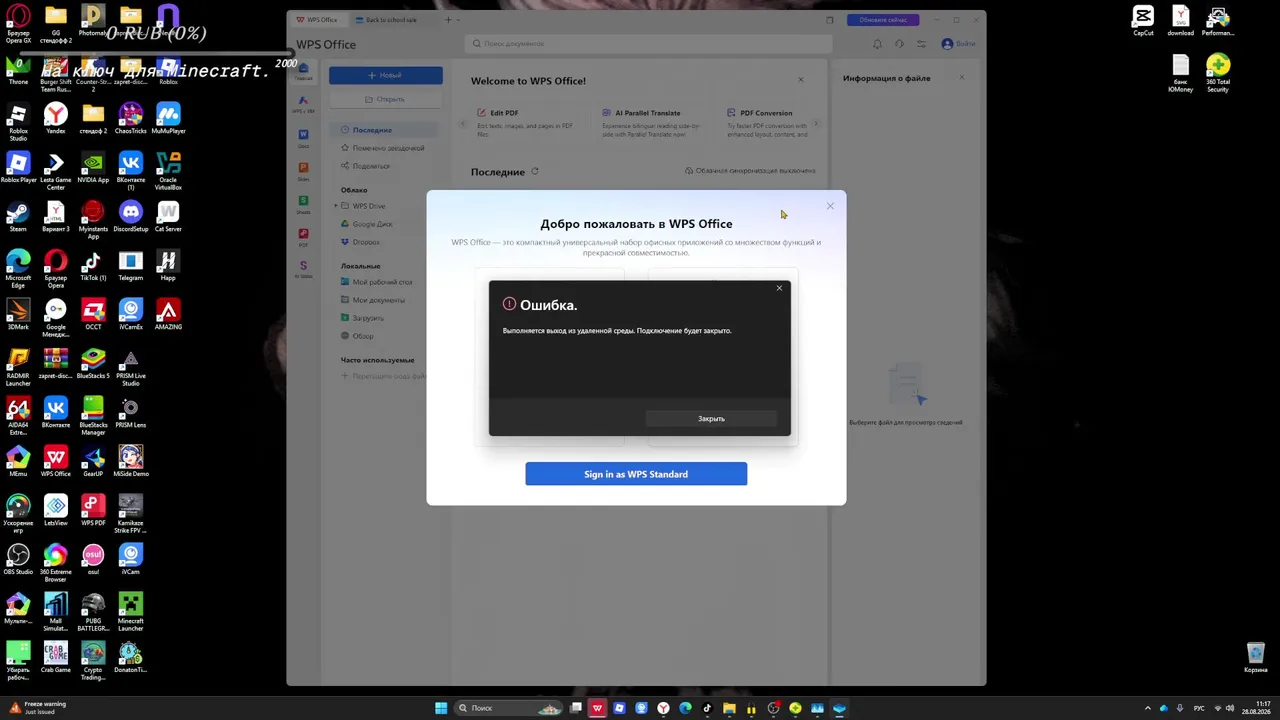Open BlueStacks 5 desktop icon
The height and width of the screenshot is (720, 1280).
(x=93, y=364)
